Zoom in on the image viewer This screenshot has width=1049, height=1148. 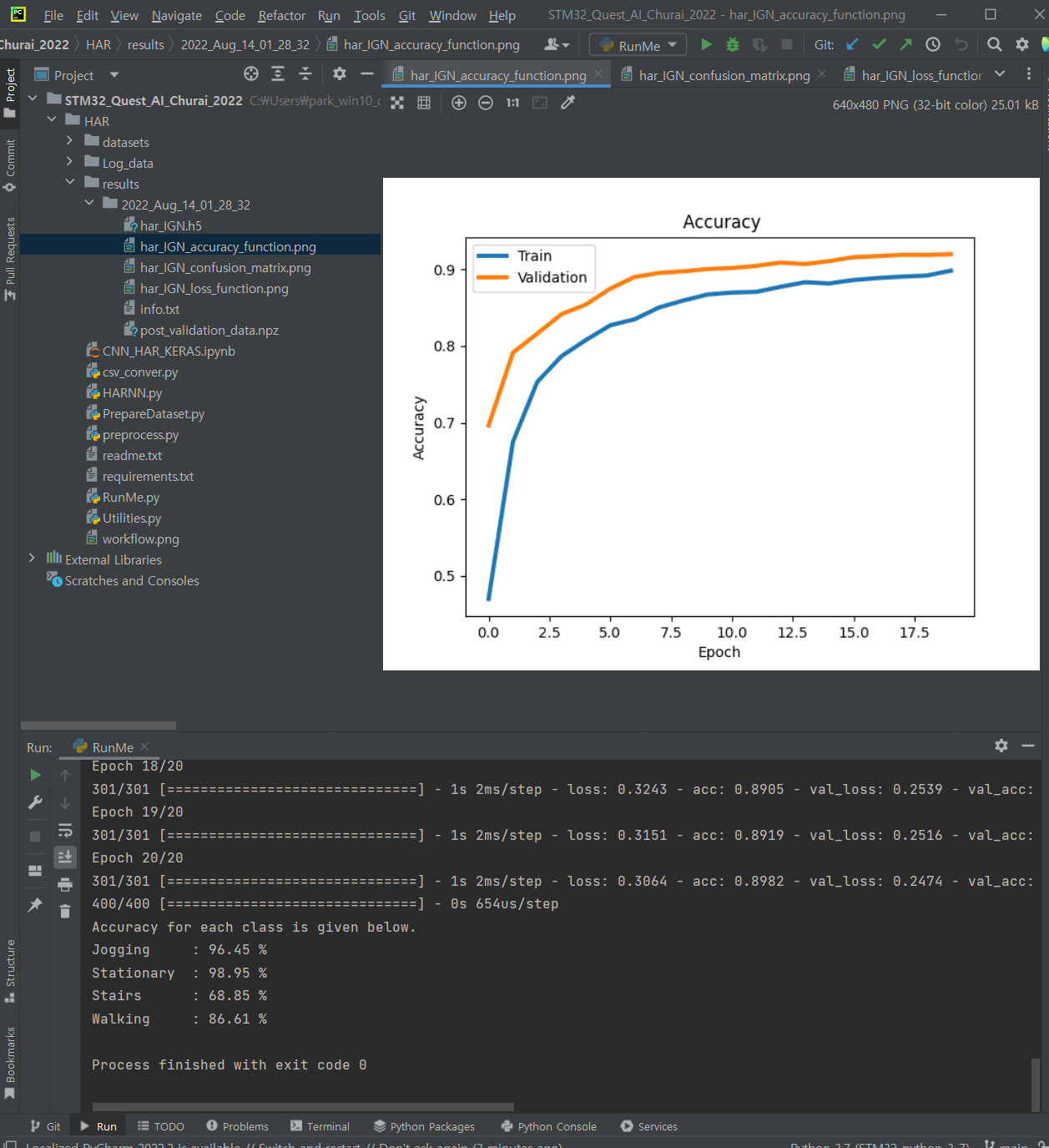click(459, 103)
